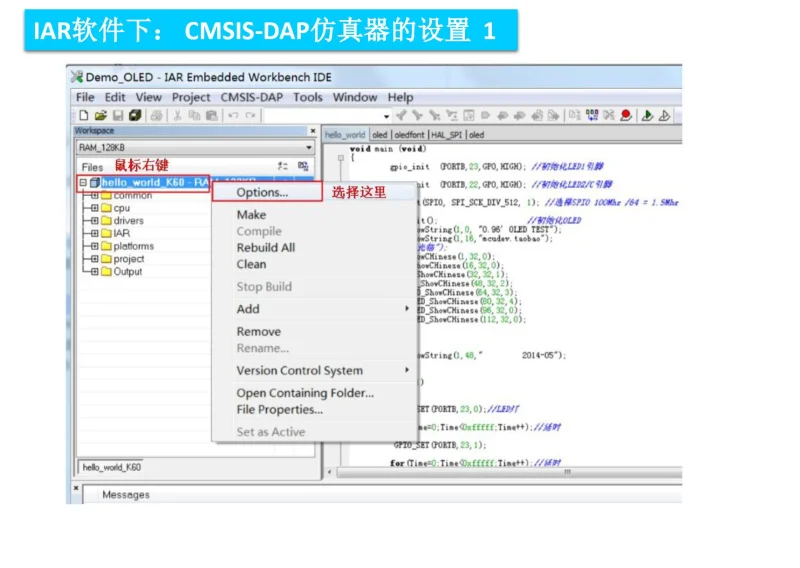Click the Go To line toolbar icon
800x568 pixels.
tap(468, 115)
